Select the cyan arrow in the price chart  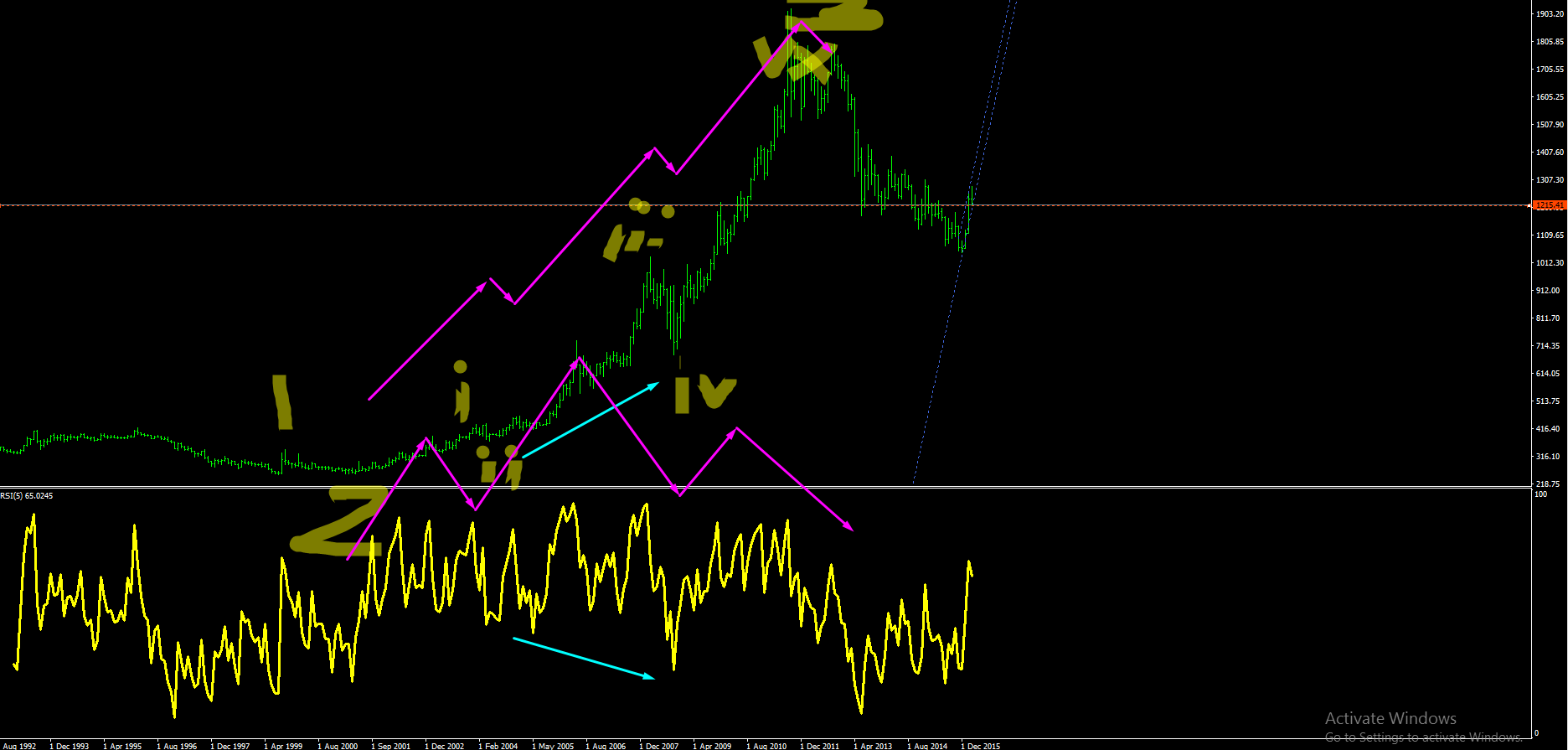[x=591, y=419]
